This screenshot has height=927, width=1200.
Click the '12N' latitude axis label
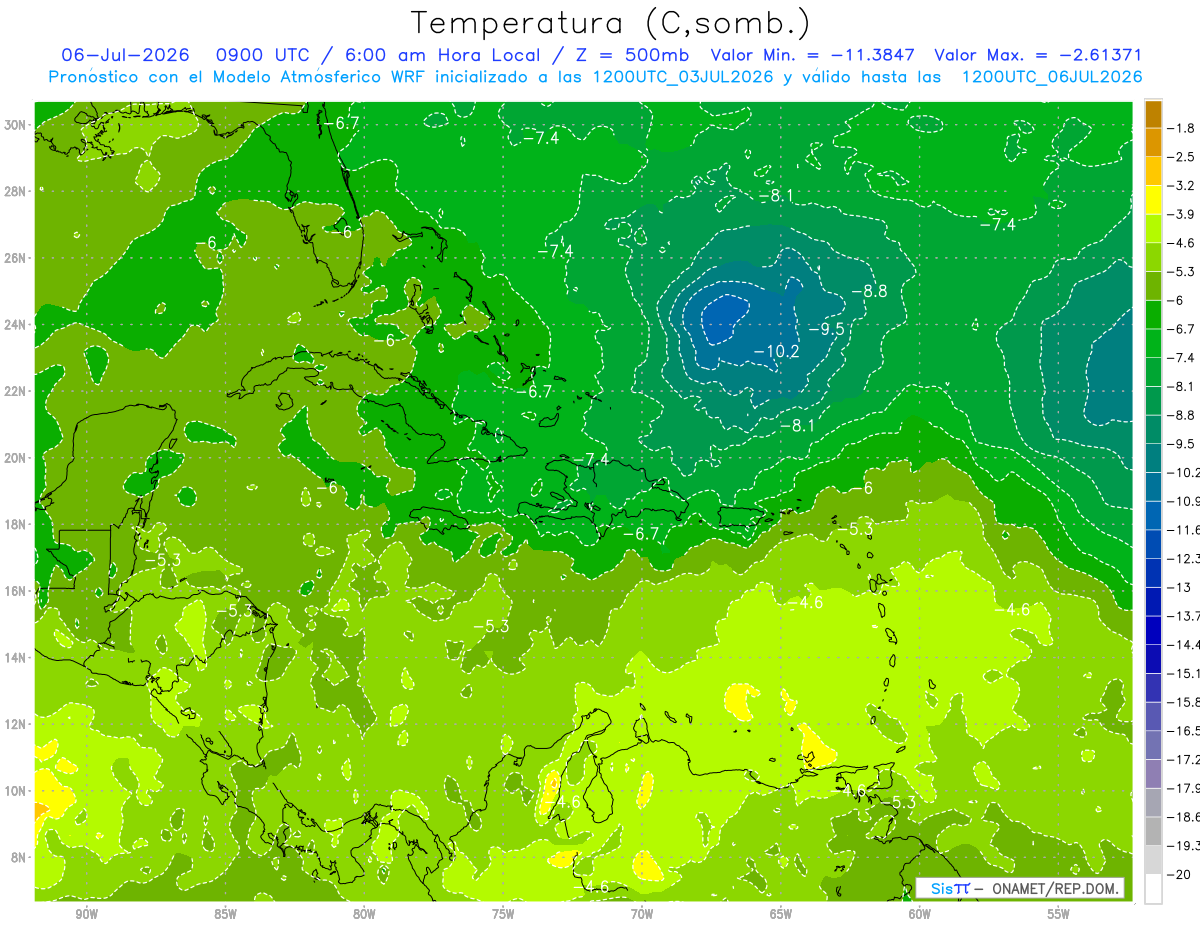[x=17, y=724]
